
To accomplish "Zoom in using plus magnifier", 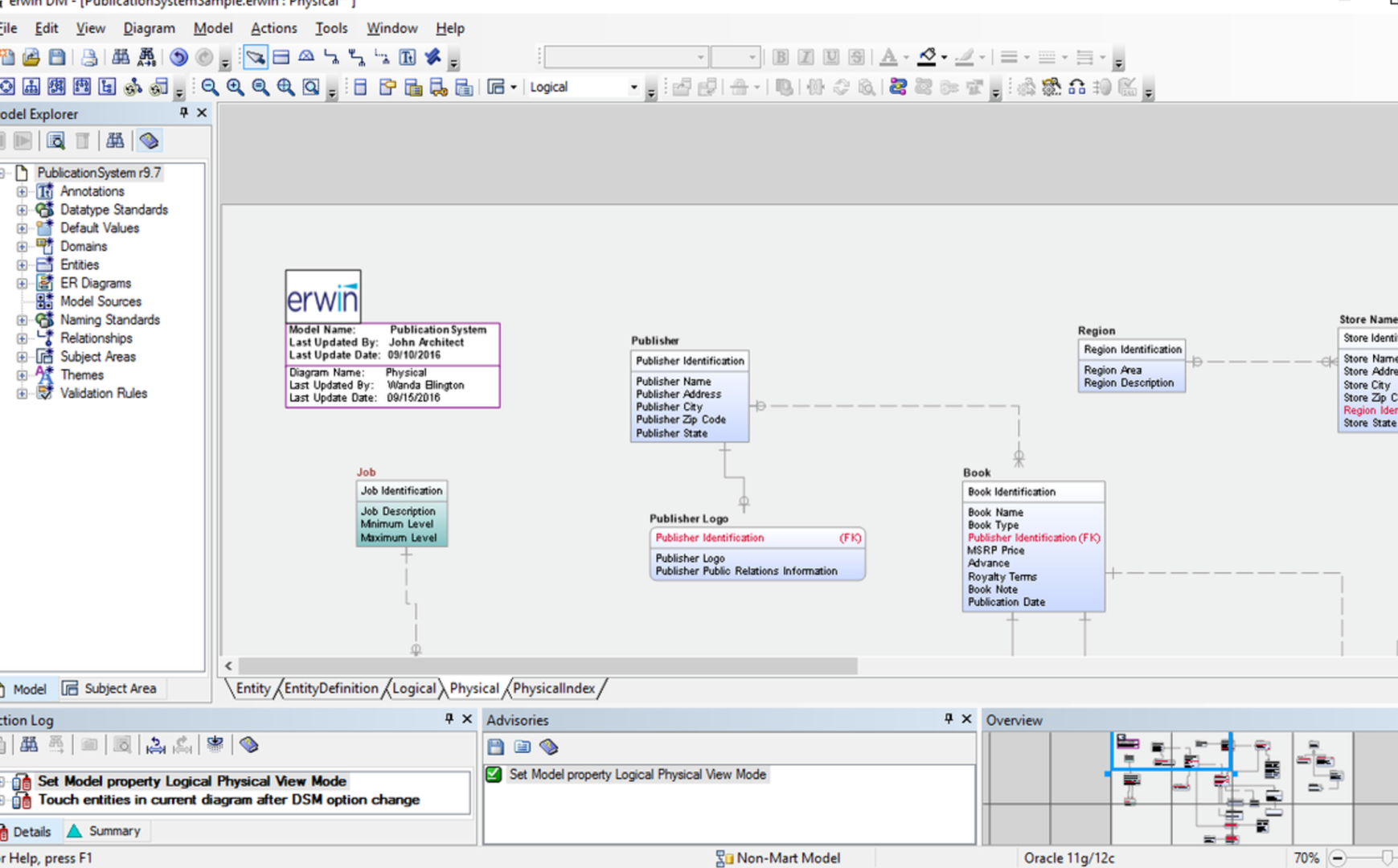I will pos(235,87).
